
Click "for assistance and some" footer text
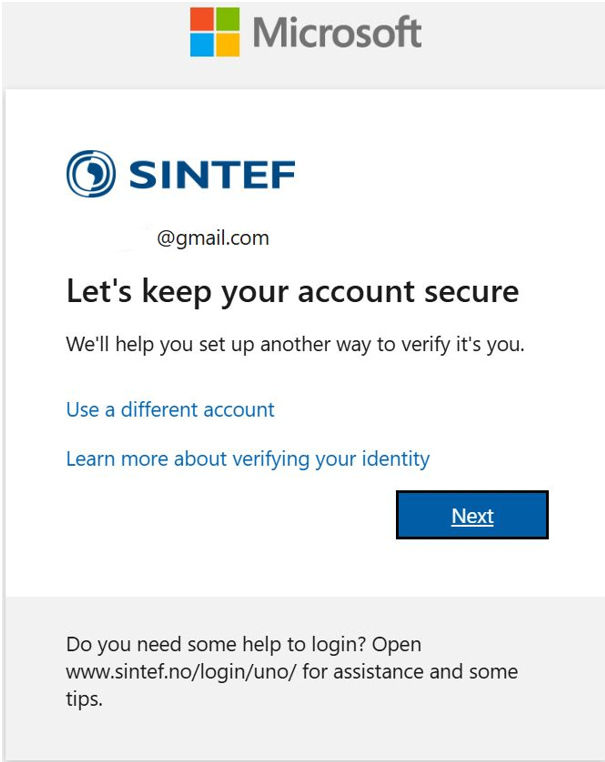tap(410, 672)
